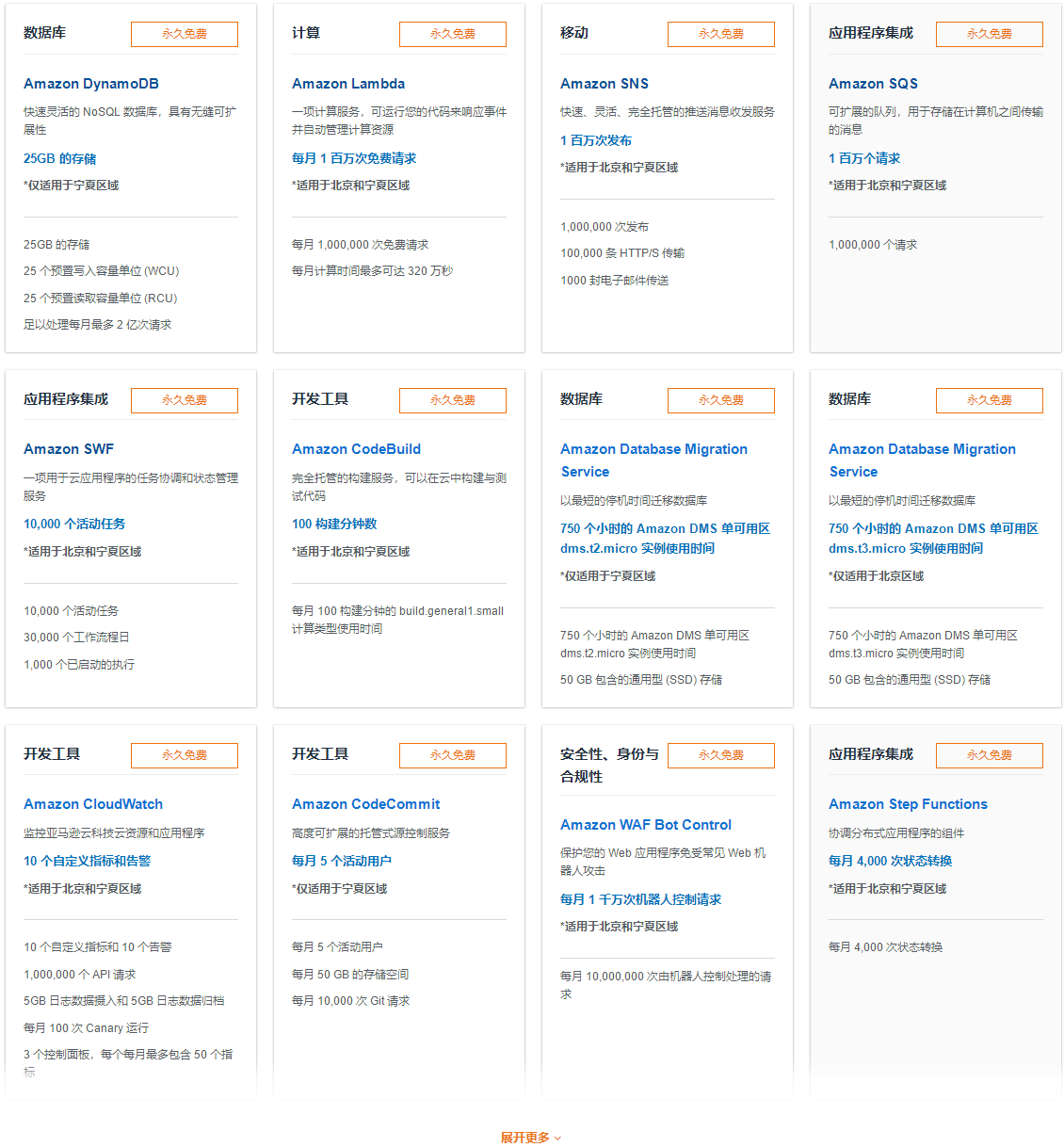Open the Amazon WAF Bot Control link
The width and height of the screenshot is (1064, 1147).
tap(646, 825)
